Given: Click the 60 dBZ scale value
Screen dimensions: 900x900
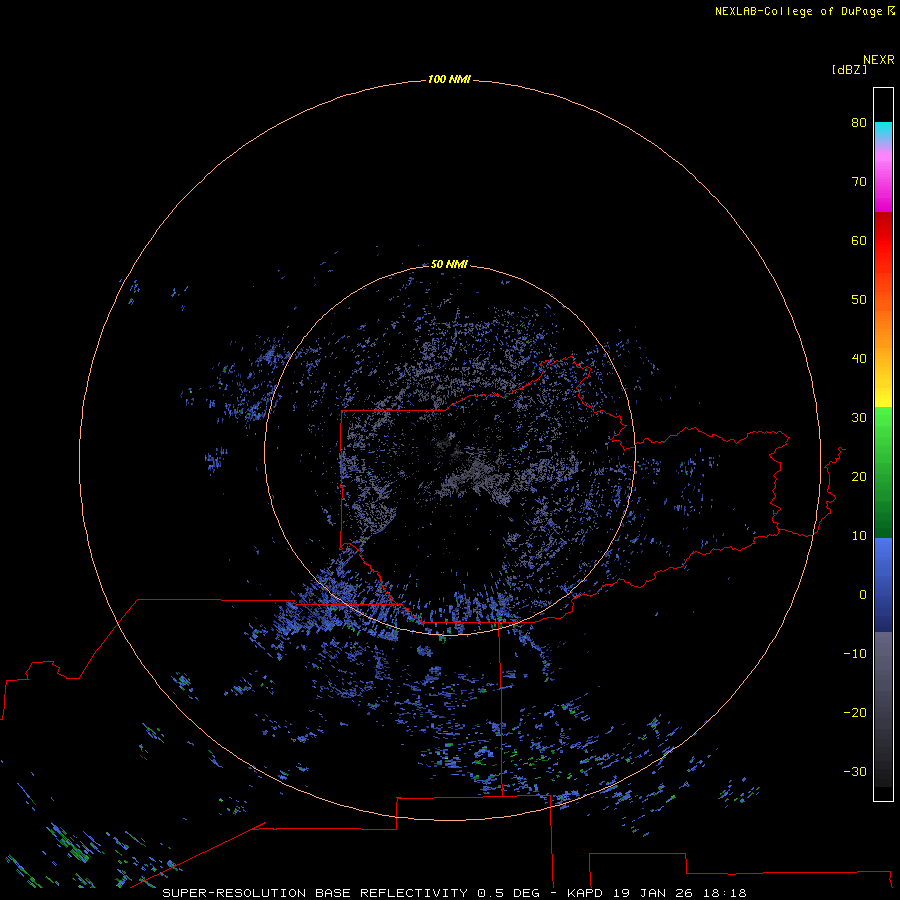Looking at the screenshot, I should pyautogui.click(x=859, y=240).
